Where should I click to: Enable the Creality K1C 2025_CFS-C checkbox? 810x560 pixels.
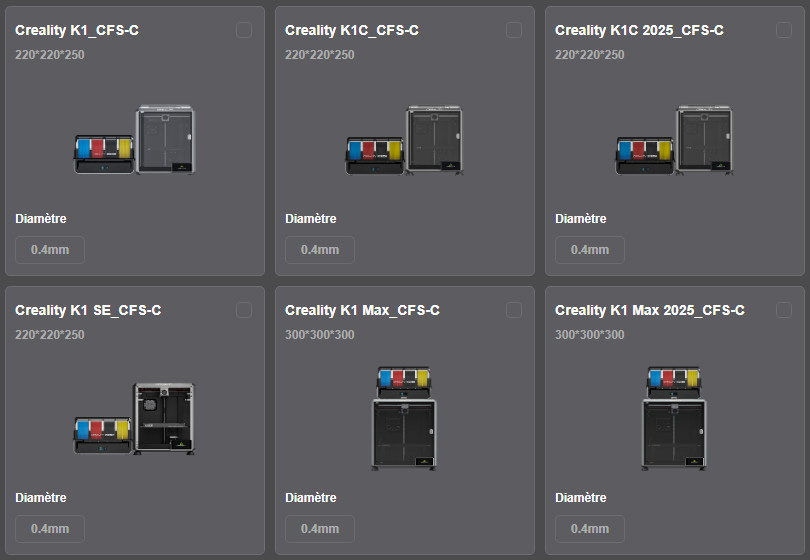[784, 30]
